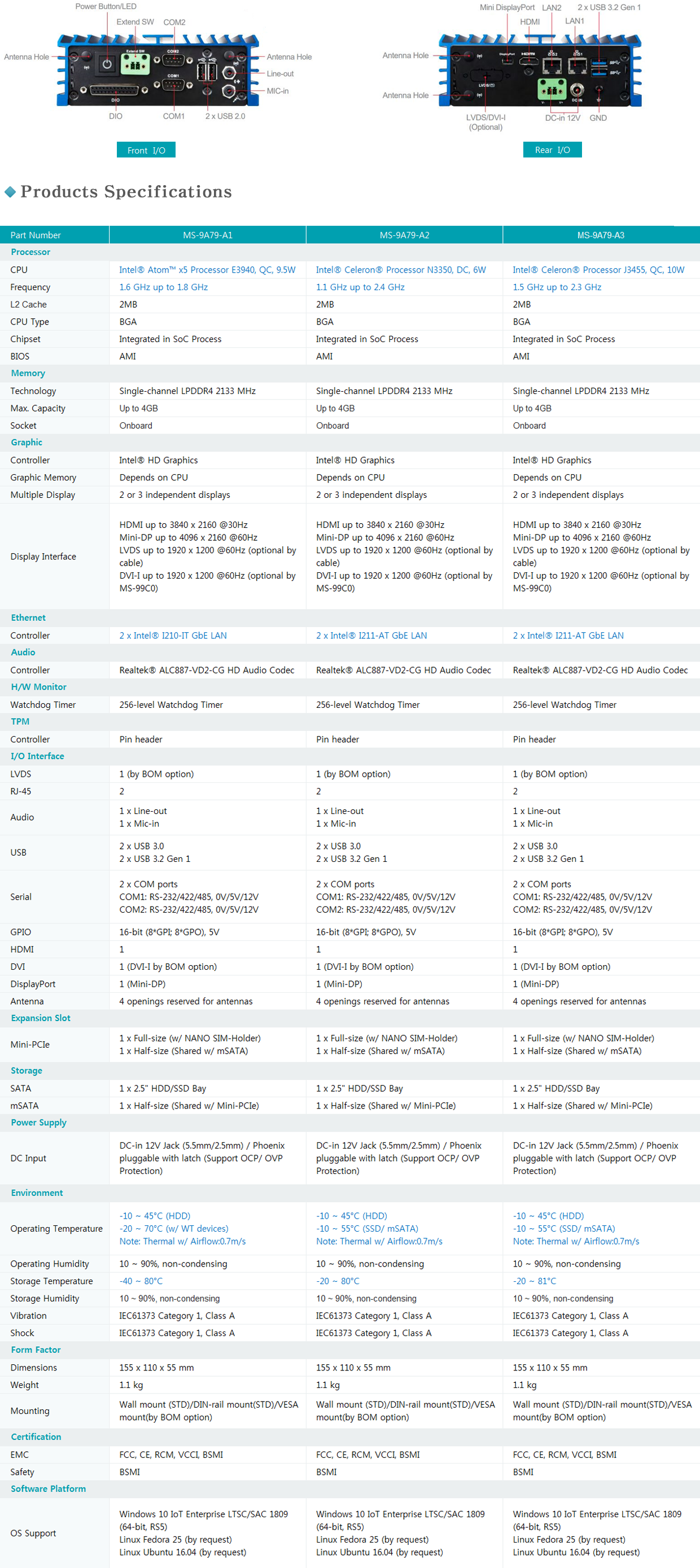This screenshot has width=700, height=1568.
Task: Click the TPM section header
Action: 20,722
